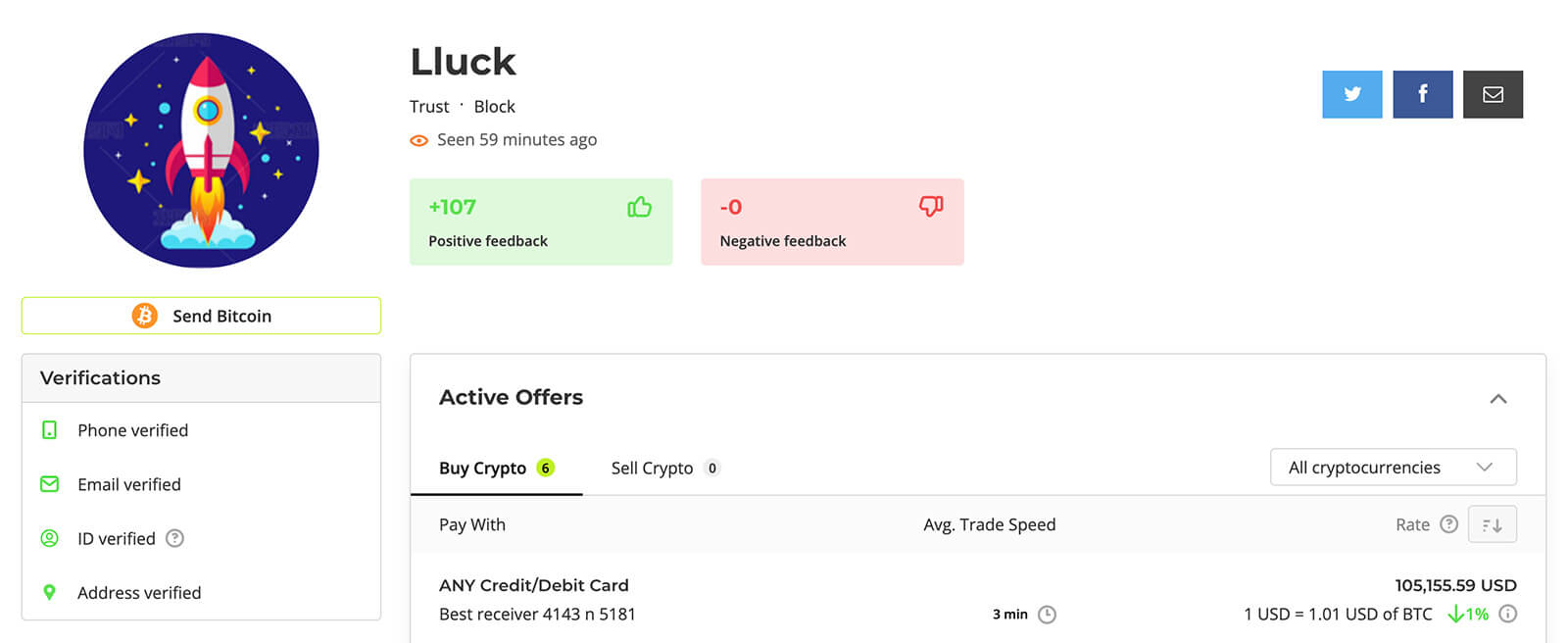This screenshot has width=1568, height=643.
Task: Click the thumbs down negative feedback icon
Action: (x=930, y=206)
